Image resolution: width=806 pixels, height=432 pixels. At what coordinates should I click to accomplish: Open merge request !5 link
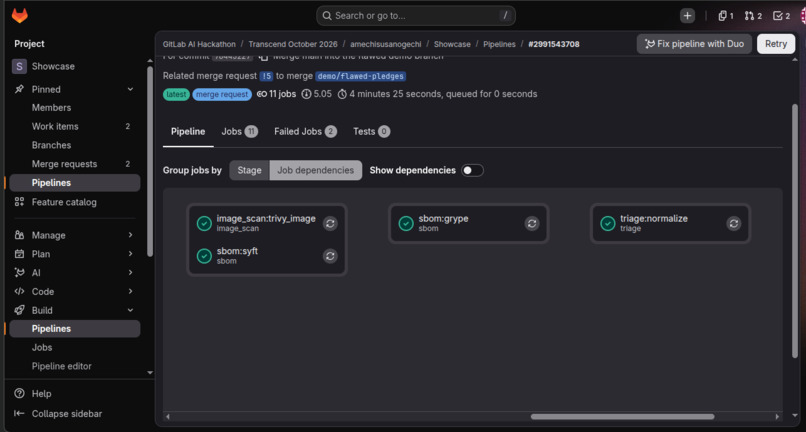tap(266, 76)
